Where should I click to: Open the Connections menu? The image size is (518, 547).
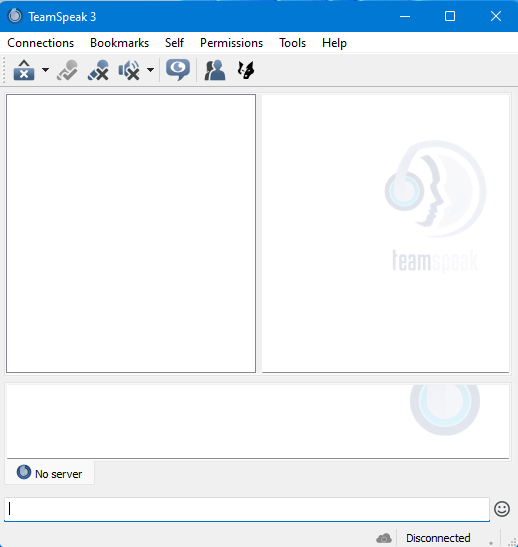click(x=40, y=43)
